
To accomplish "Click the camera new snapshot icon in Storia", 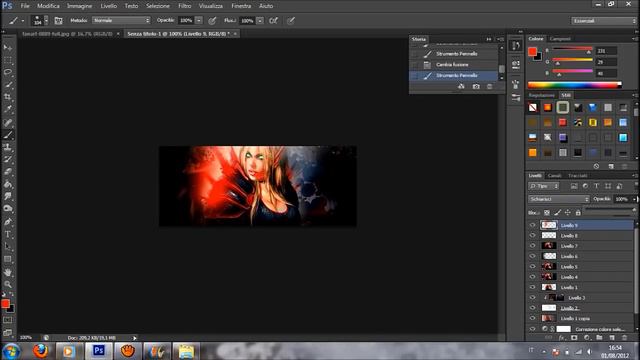I will coord(476,87).
